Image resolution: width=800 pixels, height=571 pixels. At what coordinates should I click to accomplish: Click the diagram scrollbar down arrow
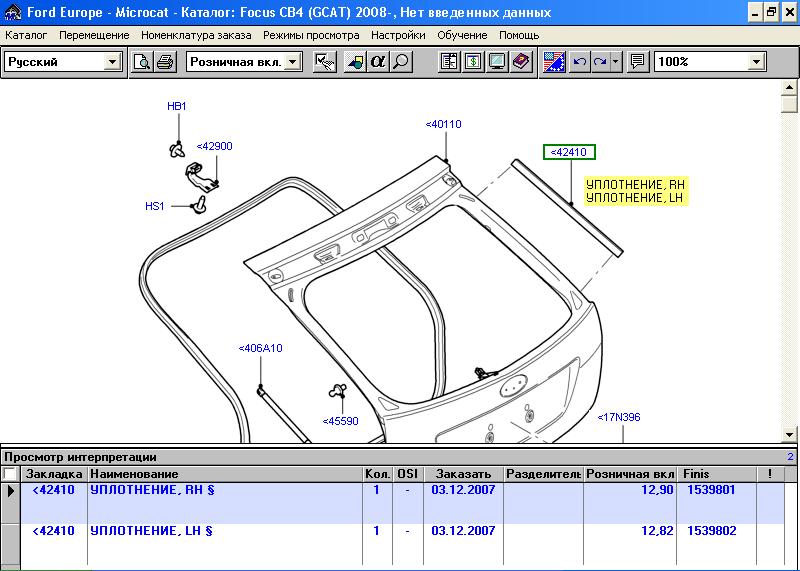[x=789, y=435]
